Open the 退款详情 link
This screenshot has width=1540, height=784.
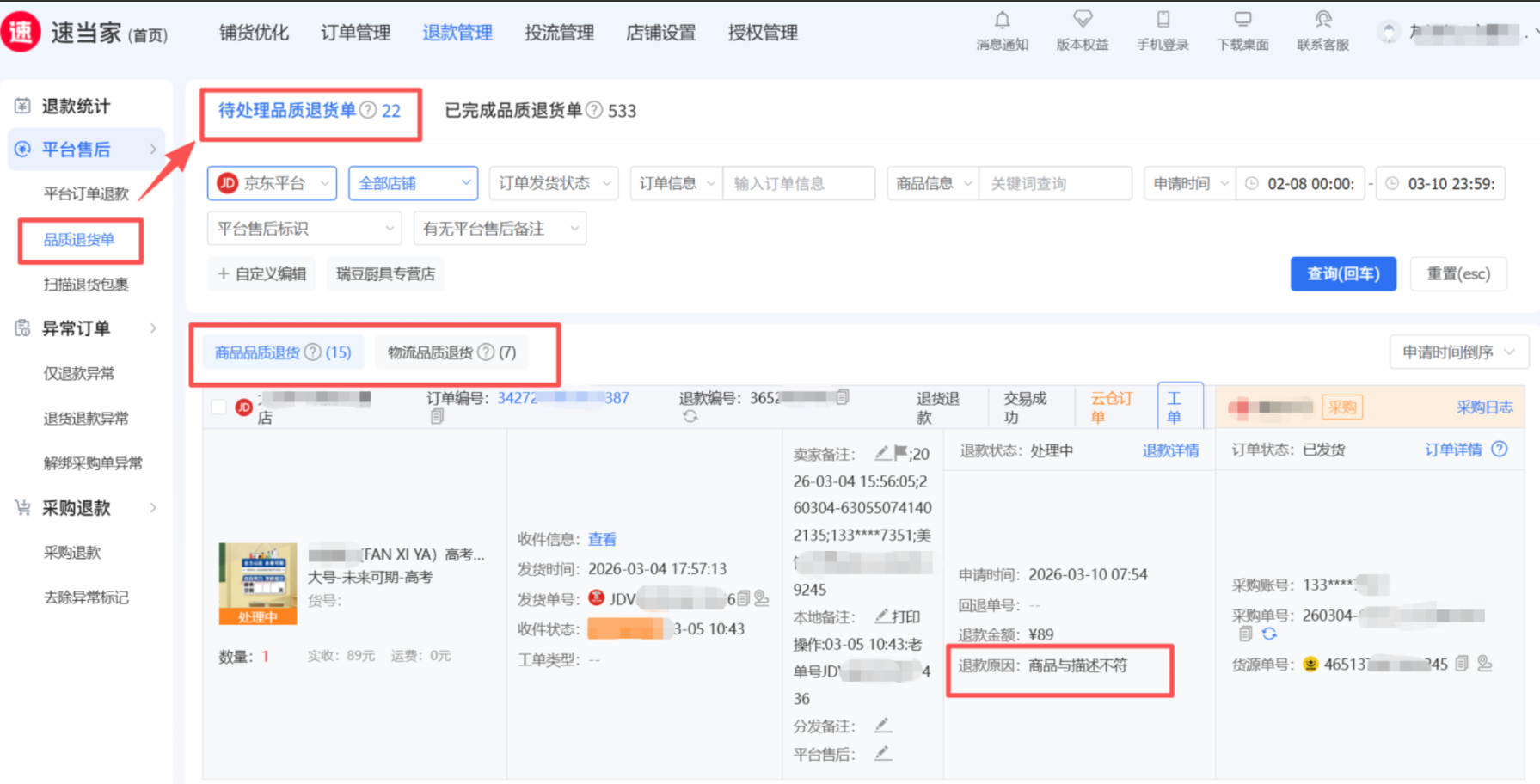tap(1169, 450)
